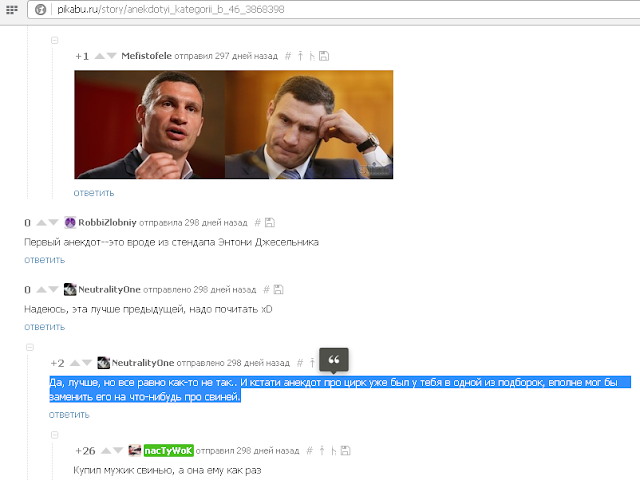The height and width of the screenshot is (480, 640).
Task: Click hash permalink icon on RobbiZlobniy's comment
Action: [x=257, y=222]
